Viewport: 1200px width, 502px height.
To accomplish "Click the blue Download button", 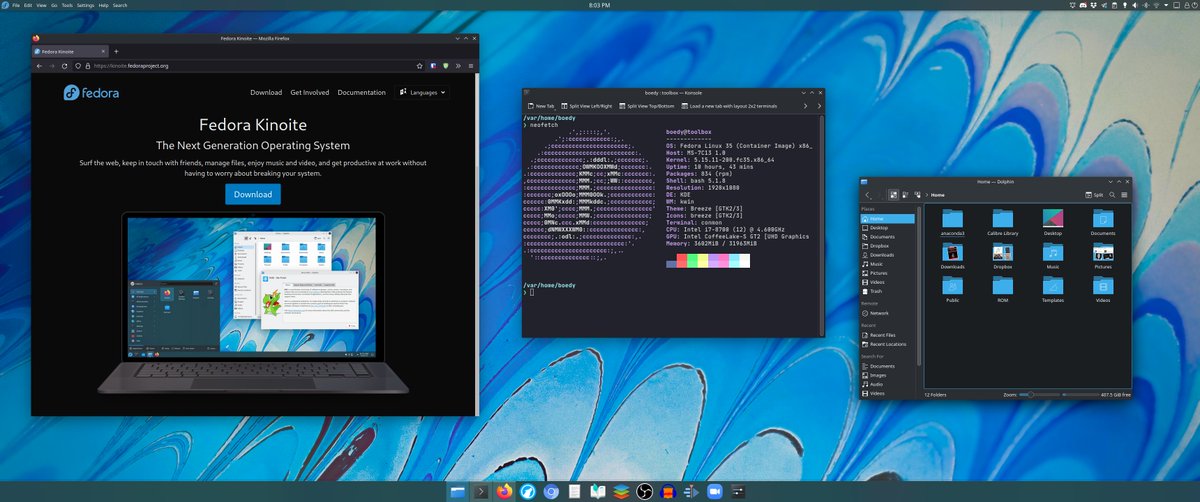I will (x=253, y=194).
